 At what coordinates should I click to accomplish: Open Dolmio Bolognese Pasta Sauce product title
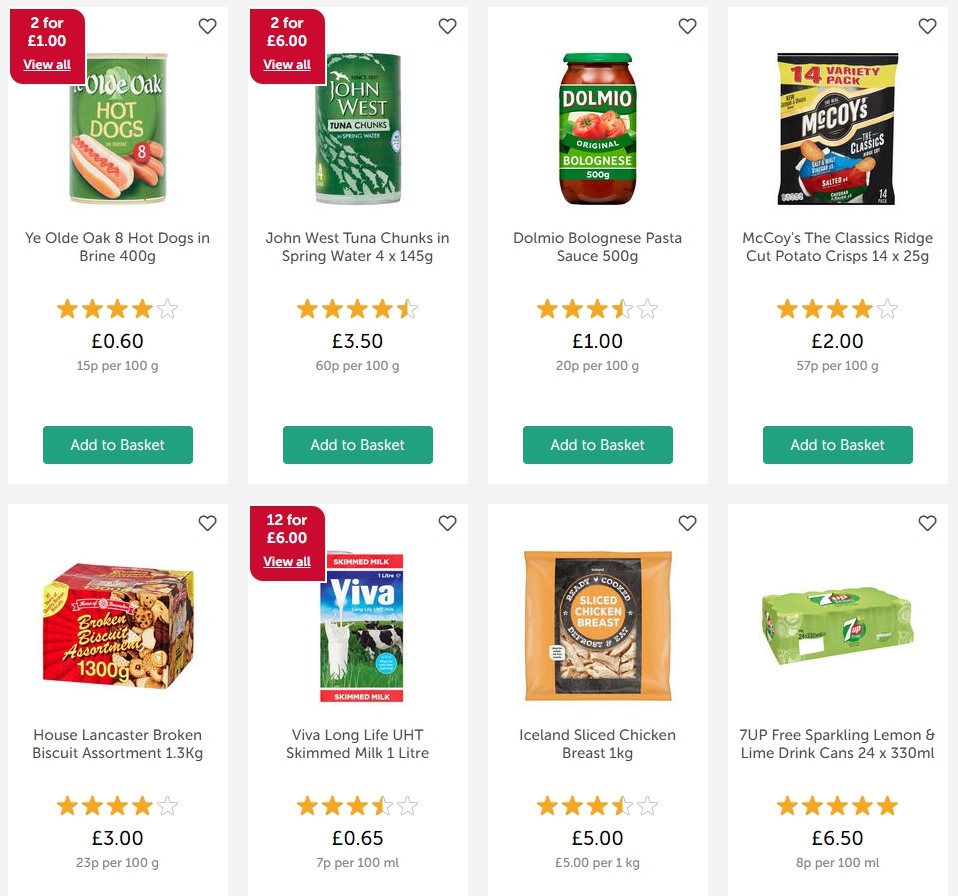pos(598,247)
